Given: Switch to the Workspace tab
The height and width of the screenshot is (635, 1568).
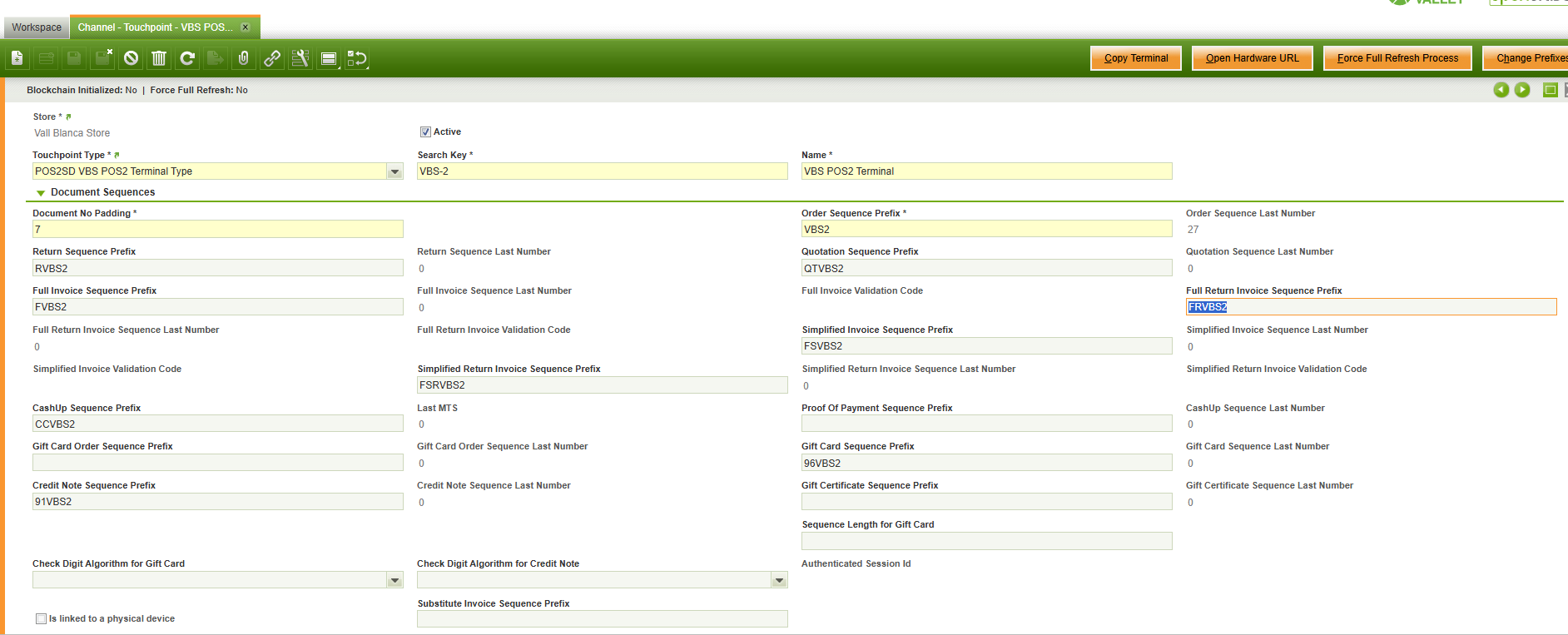Looking at the screenshot, I should pyautogui.click(x=37, y=27).
